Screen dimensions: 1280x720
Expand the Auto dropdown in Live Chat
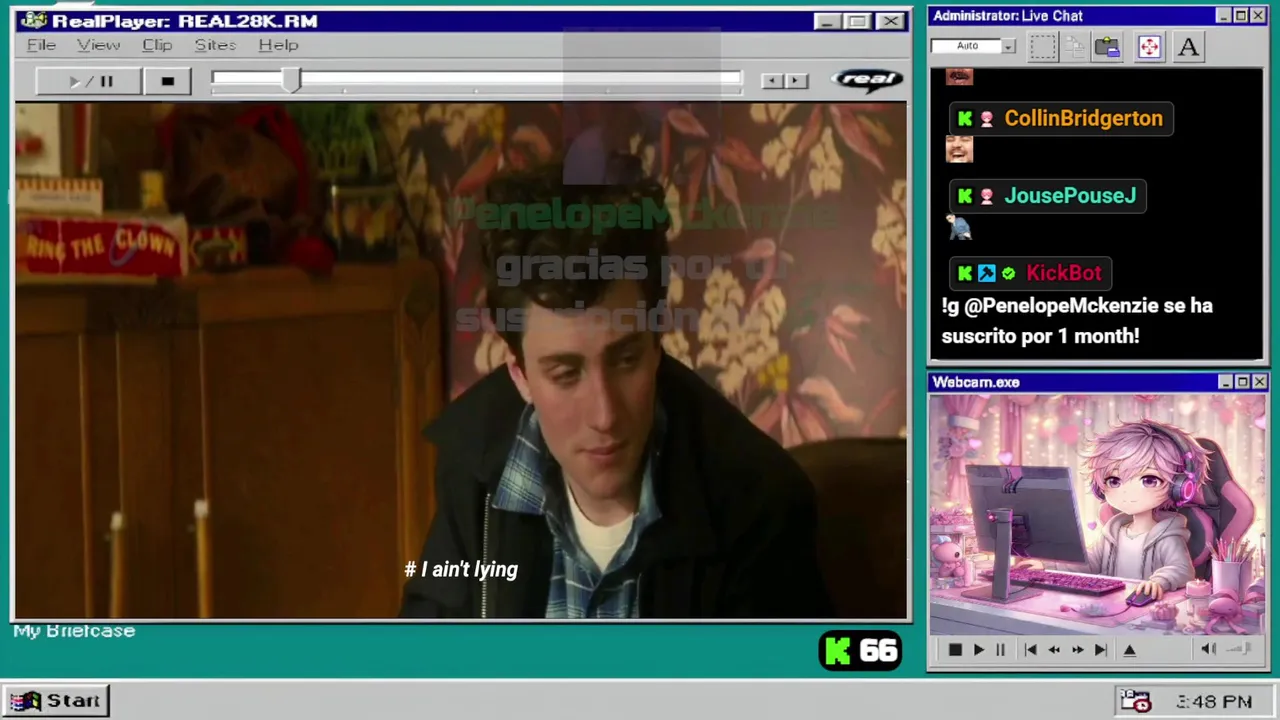(x=1008, y=46)
